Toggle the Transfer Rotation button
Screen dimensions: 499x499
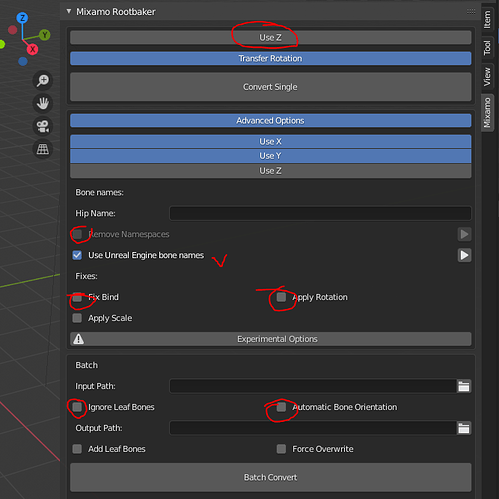271,59
